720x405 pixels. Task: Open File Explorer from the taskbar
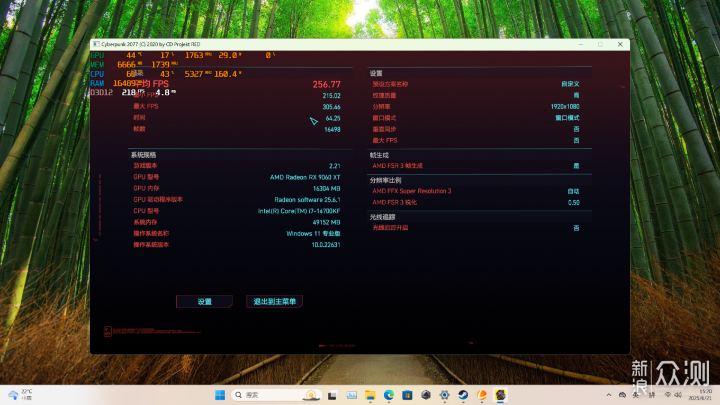click(x=370, y=395)
